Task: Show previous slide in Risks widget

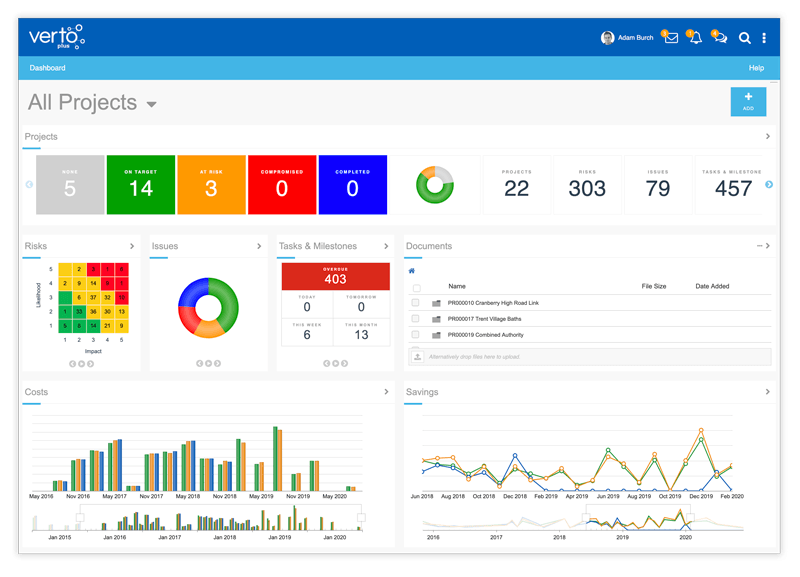Action: pos(72,364)
